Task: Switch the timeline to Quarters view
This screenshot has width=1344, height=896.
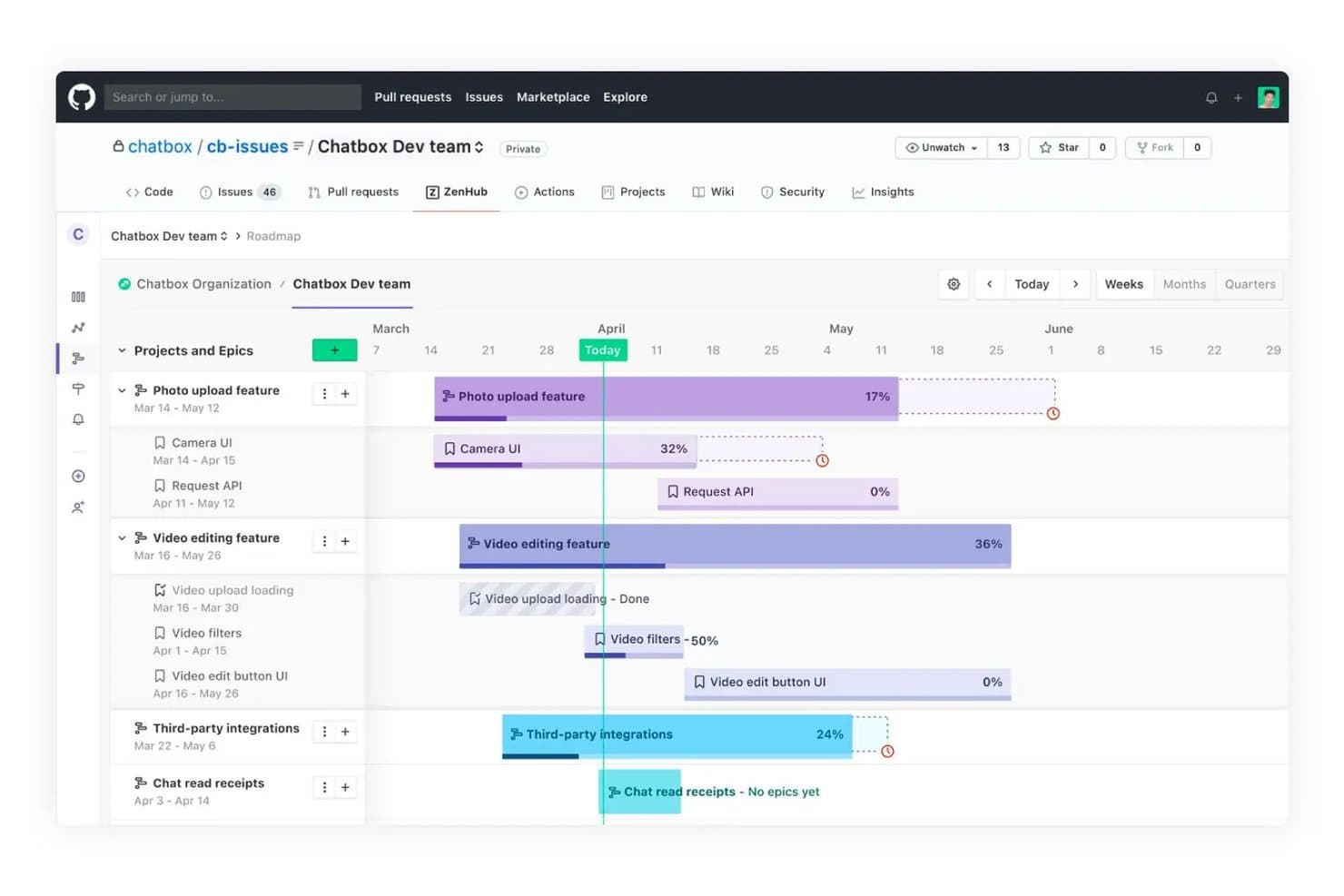Action: [1250, 284]
